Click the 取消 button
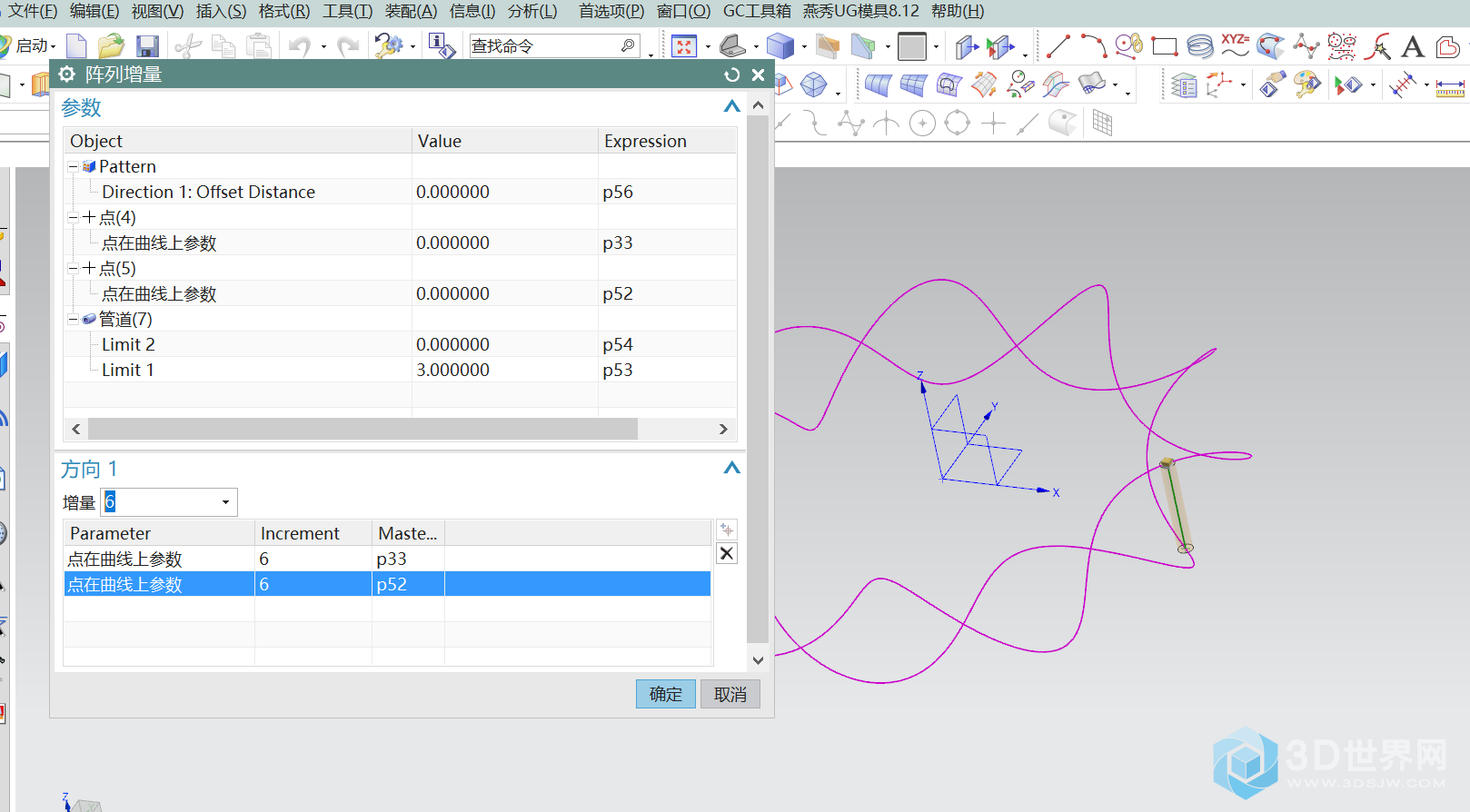 click(730, 694)
